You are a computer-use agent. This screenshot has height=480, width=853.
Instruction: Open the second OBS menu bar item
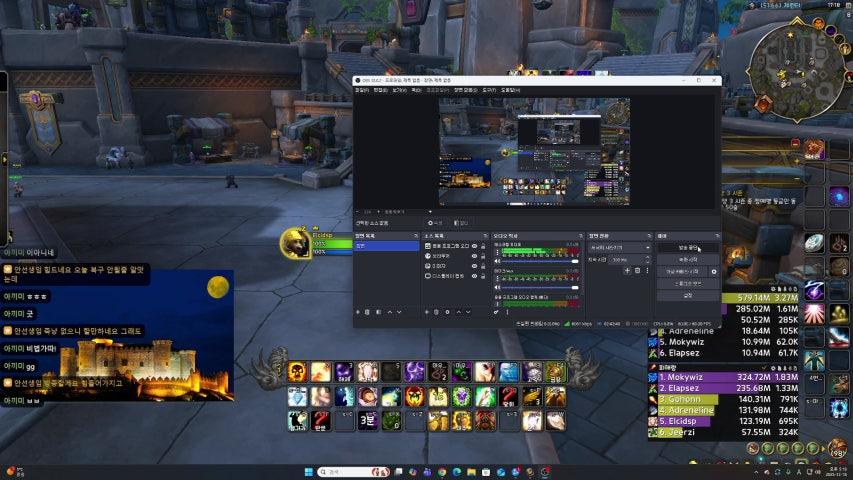(x=380, y=90)
